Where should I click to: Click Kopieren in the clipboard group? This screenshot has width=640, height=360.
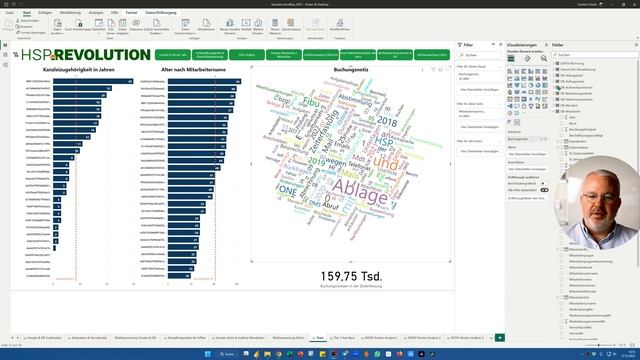click(24, 27)
